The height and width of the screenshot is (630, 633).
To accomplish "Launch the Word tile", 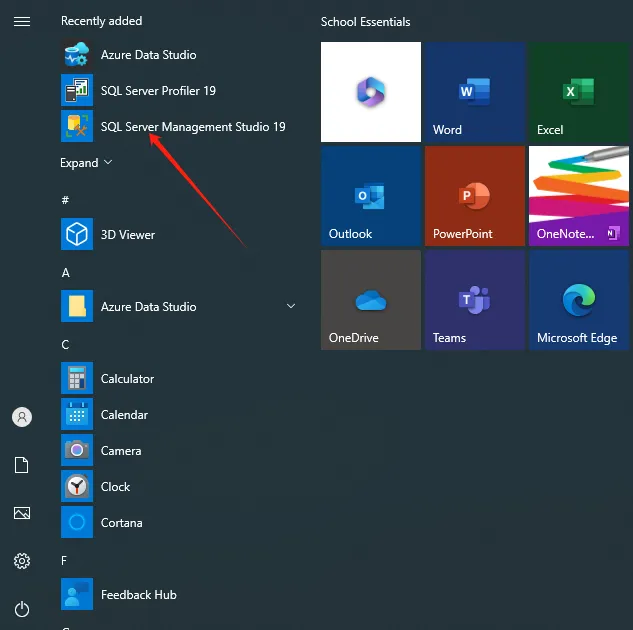I will (475, 92).
